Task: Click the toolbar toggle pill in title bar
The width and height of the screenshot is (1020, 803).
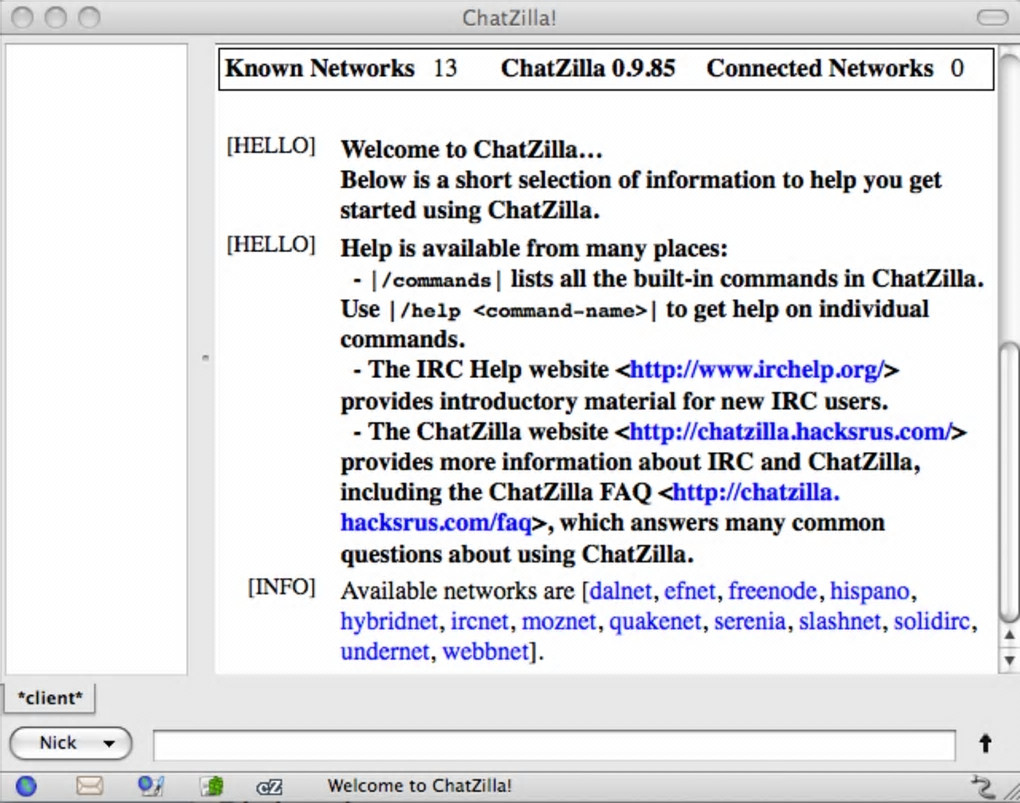Action: pyautogui.click(x=993, y=18)
